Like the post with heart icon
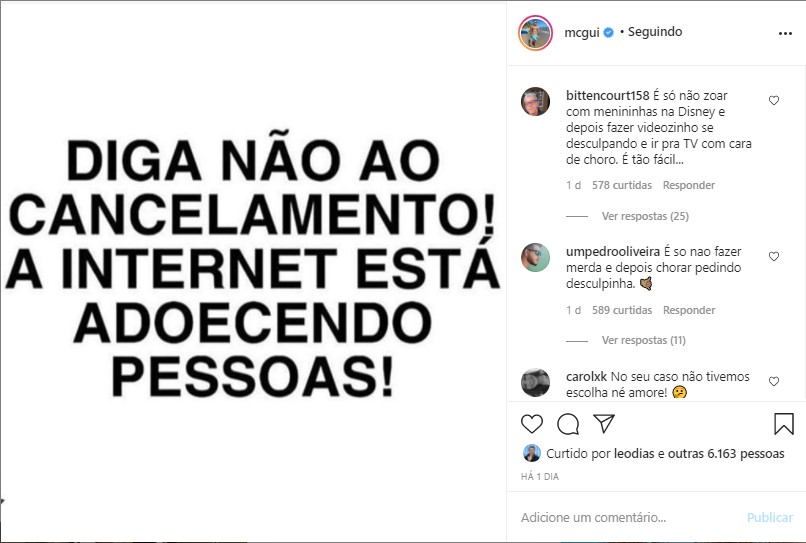Screen dimensions: 806x543 point(532,424)
